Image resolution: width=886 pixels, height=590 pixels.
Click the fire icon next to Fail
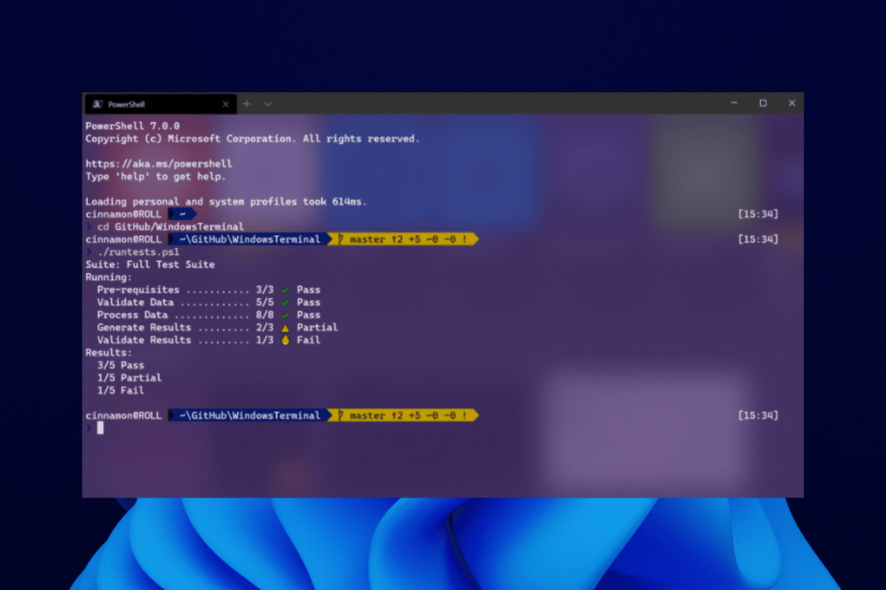click(285, 340)
